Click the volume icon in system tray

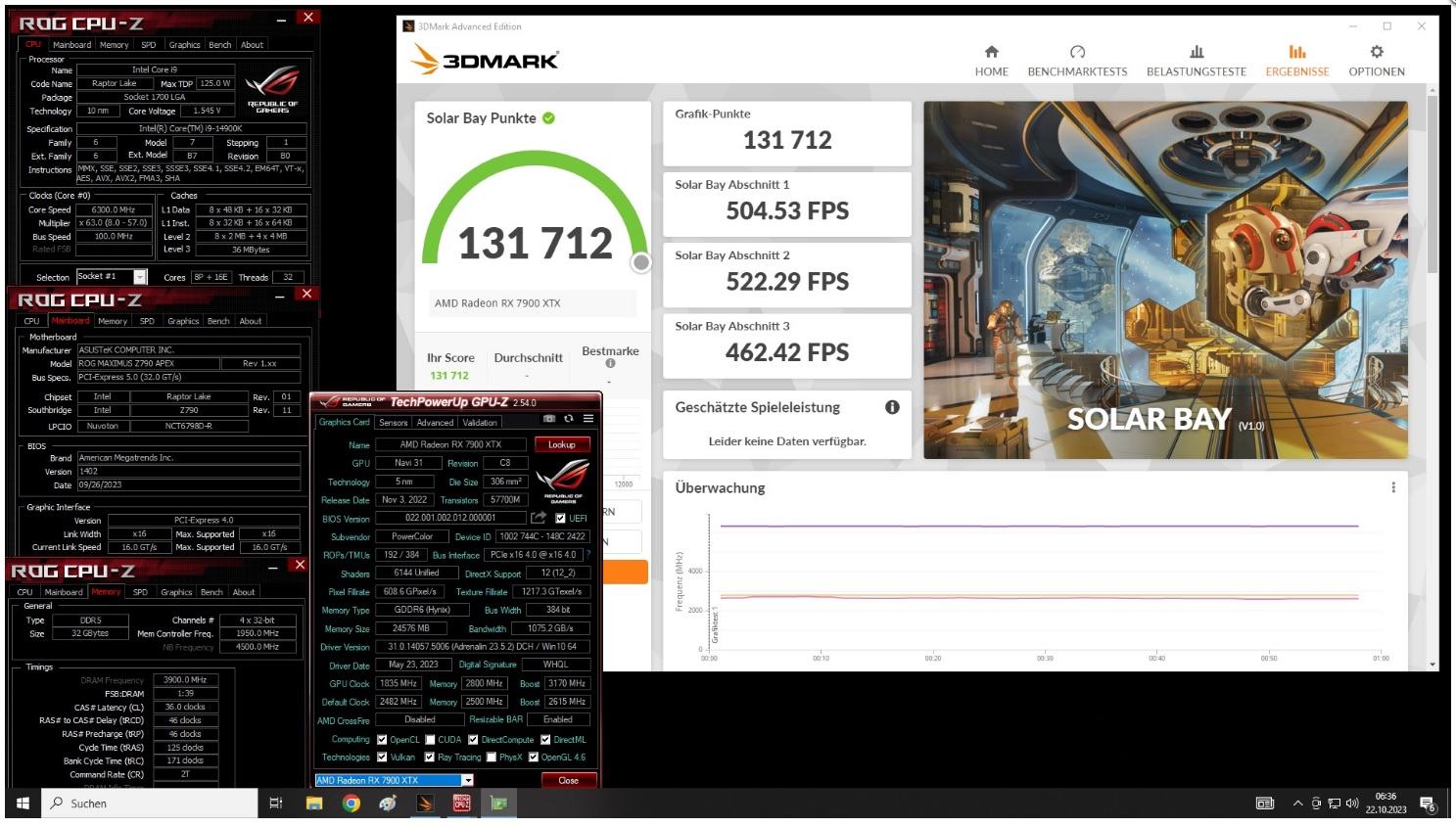(x=1352, y=804)
